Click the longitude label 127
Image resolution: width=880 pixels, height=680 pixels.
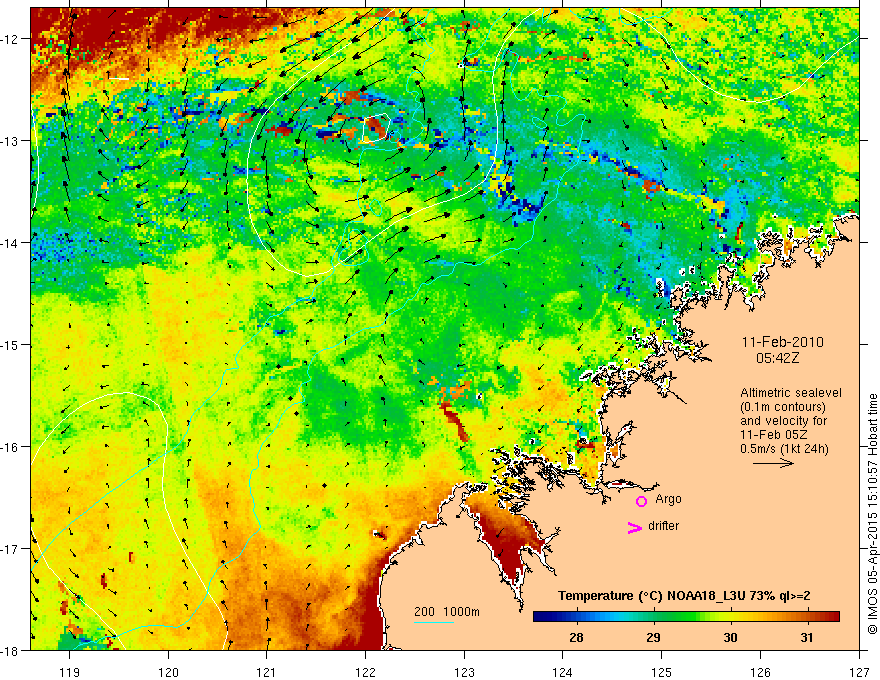[859, 672]
